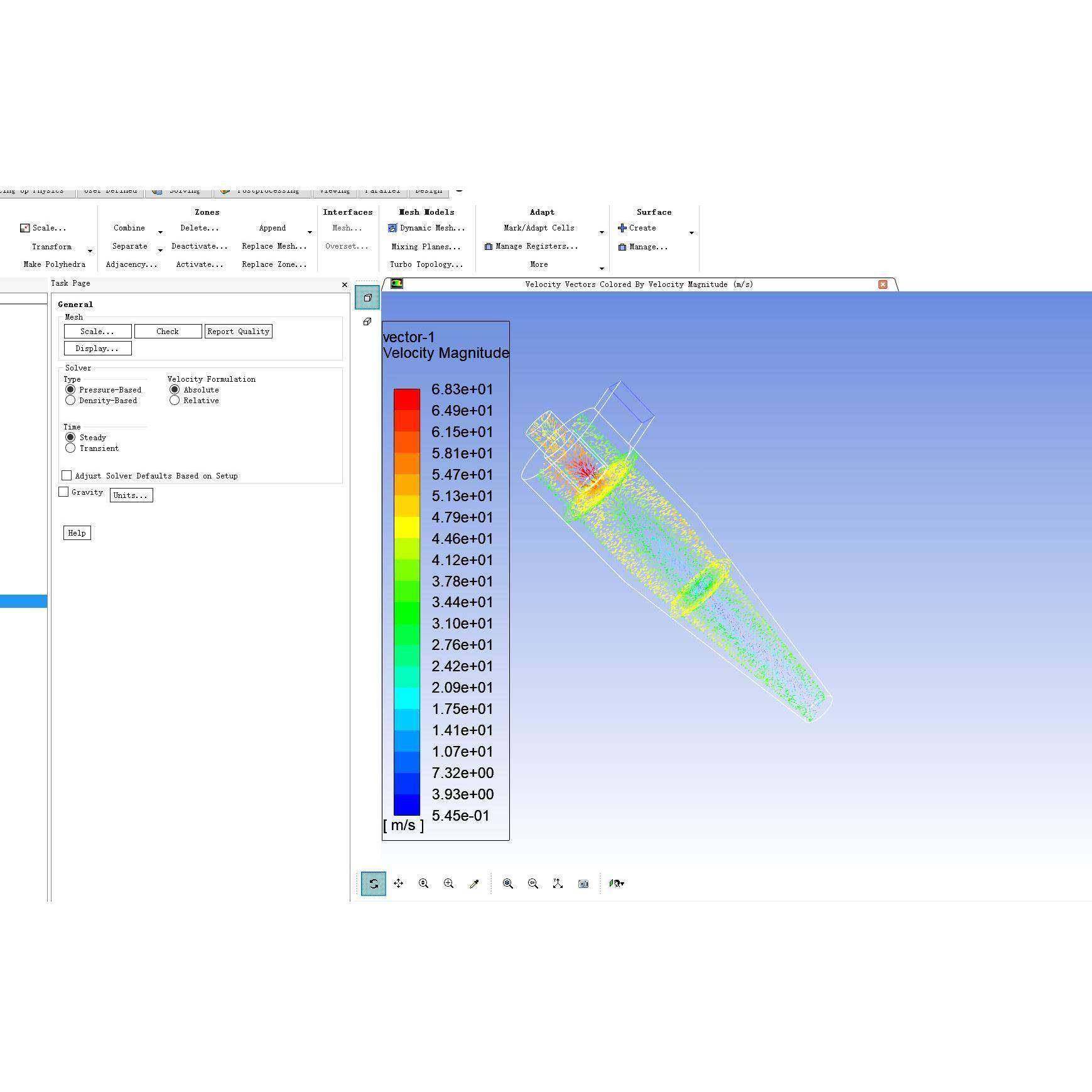
Task: Click the velocity magnitude color scale bar
Action: point(407,602)
